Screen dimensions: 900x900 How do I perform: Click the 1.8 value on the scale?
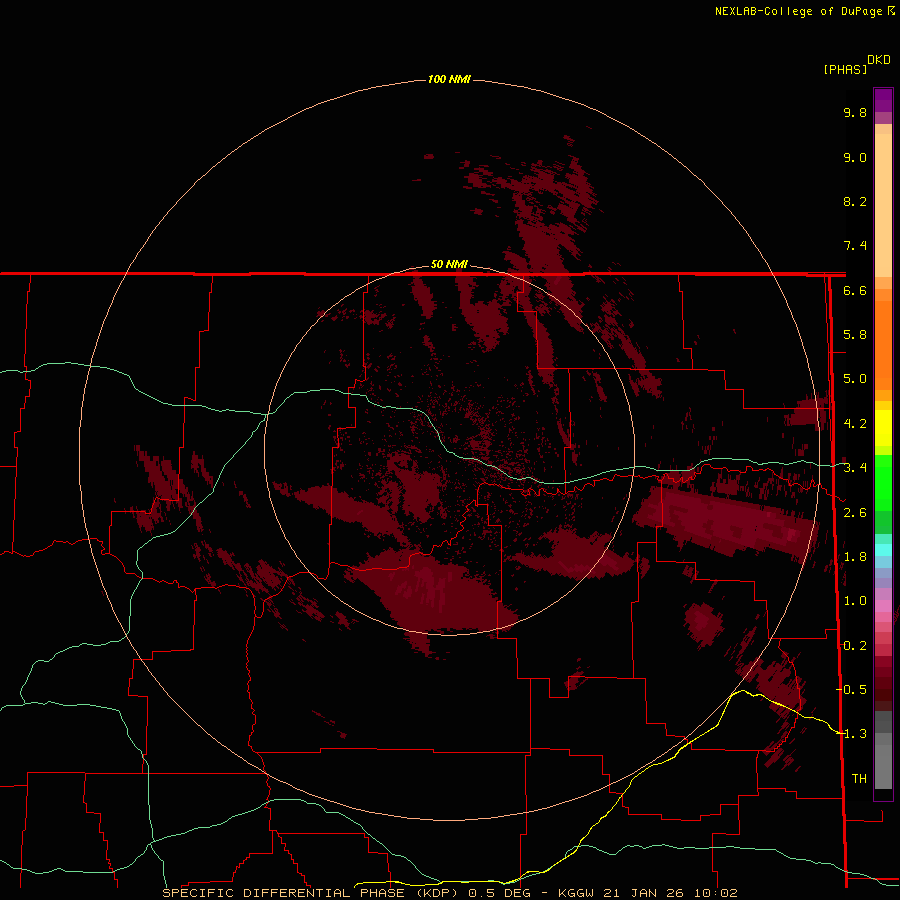[855, 557]
